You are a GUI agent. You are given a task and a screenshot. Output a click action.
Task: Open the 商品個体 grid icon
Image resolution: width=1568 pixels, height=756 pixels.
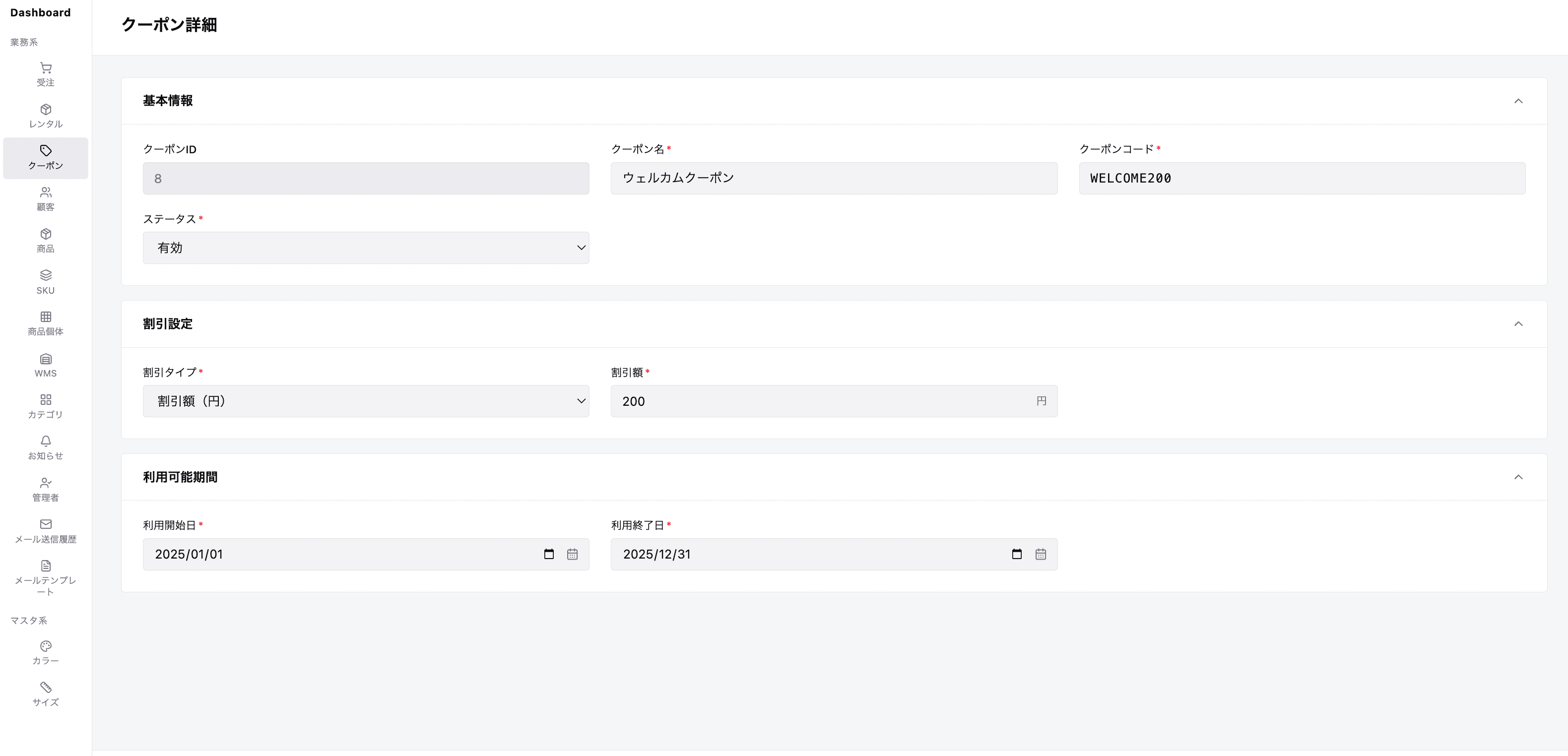tap(46, 316)
